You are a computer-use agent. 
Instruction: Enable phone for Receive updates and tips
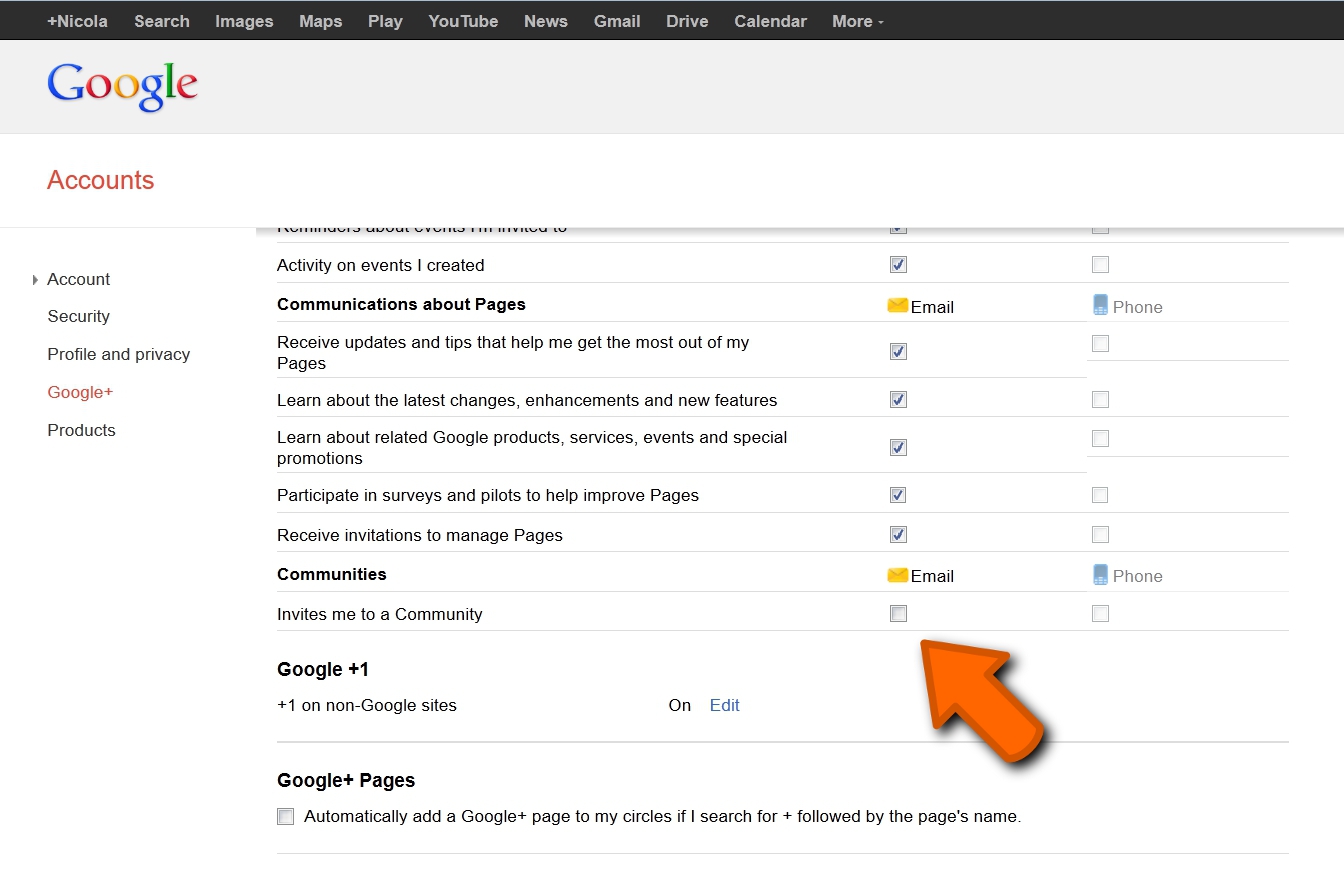coord(1100,343)
